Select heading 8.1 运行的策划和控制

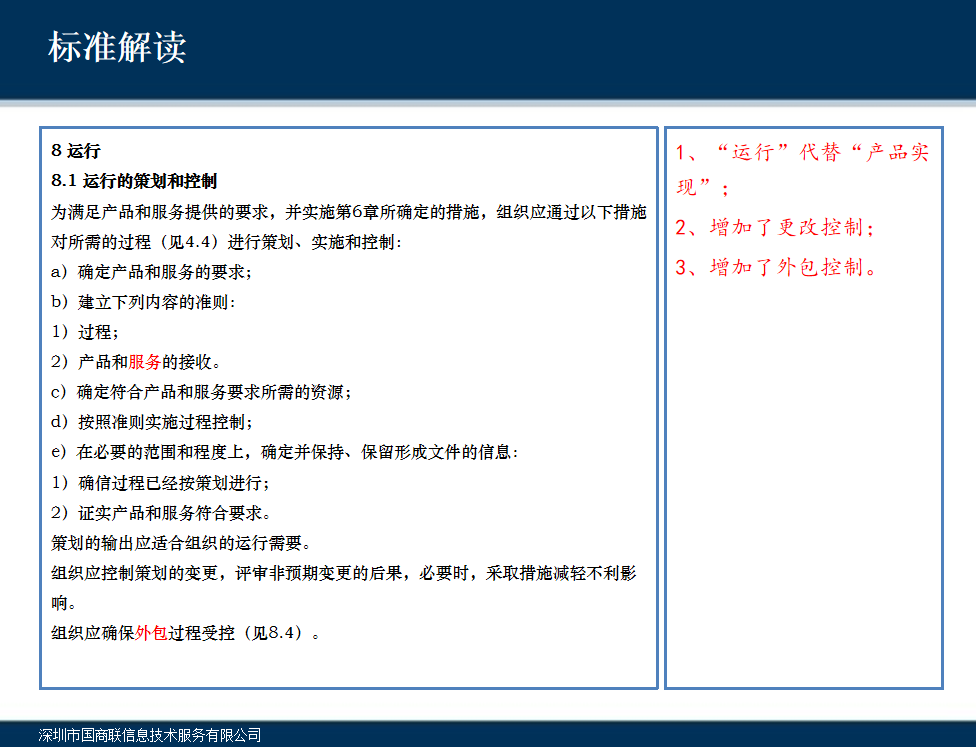point(134,181)
